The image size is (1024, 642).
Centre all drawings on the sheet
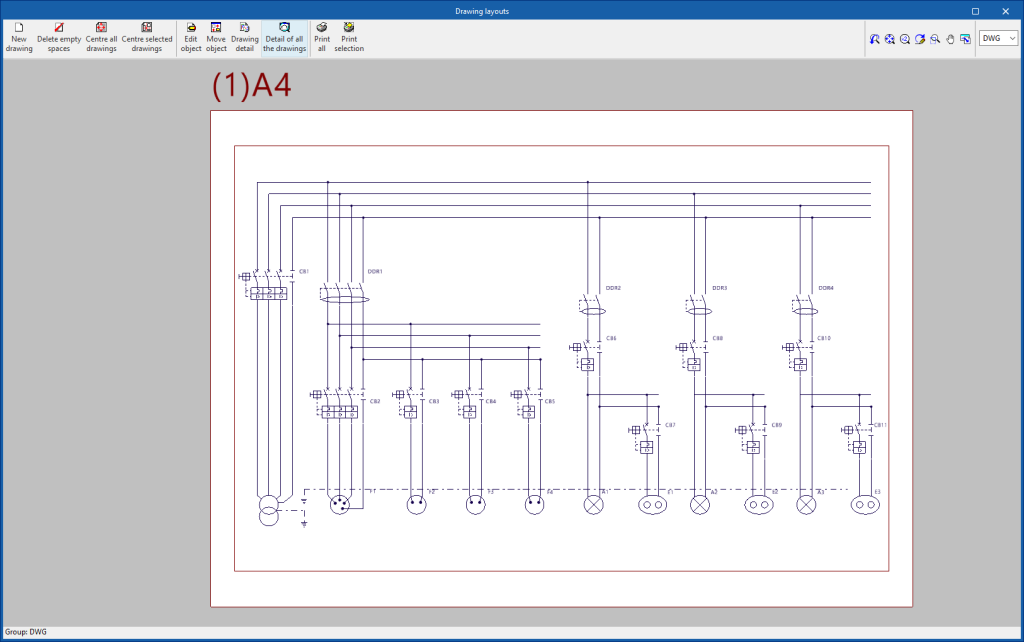[x=101, y=36]
